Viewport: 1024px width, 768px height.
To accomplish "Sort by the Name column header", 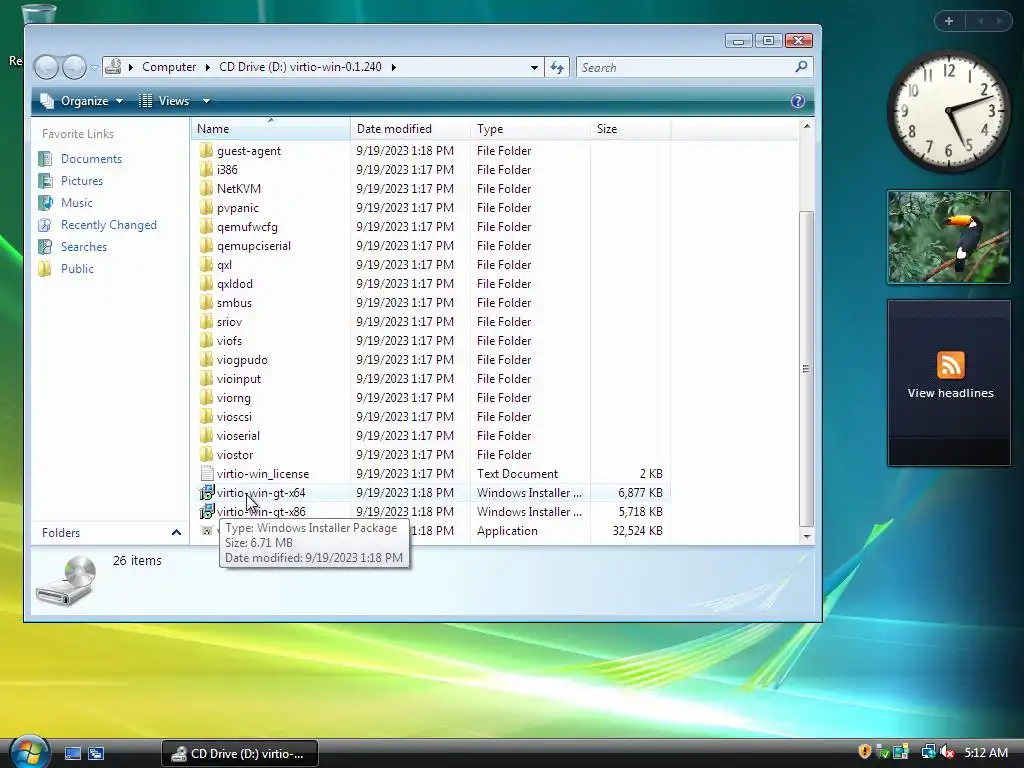I will pyautogui.click(x=270, y=129).
